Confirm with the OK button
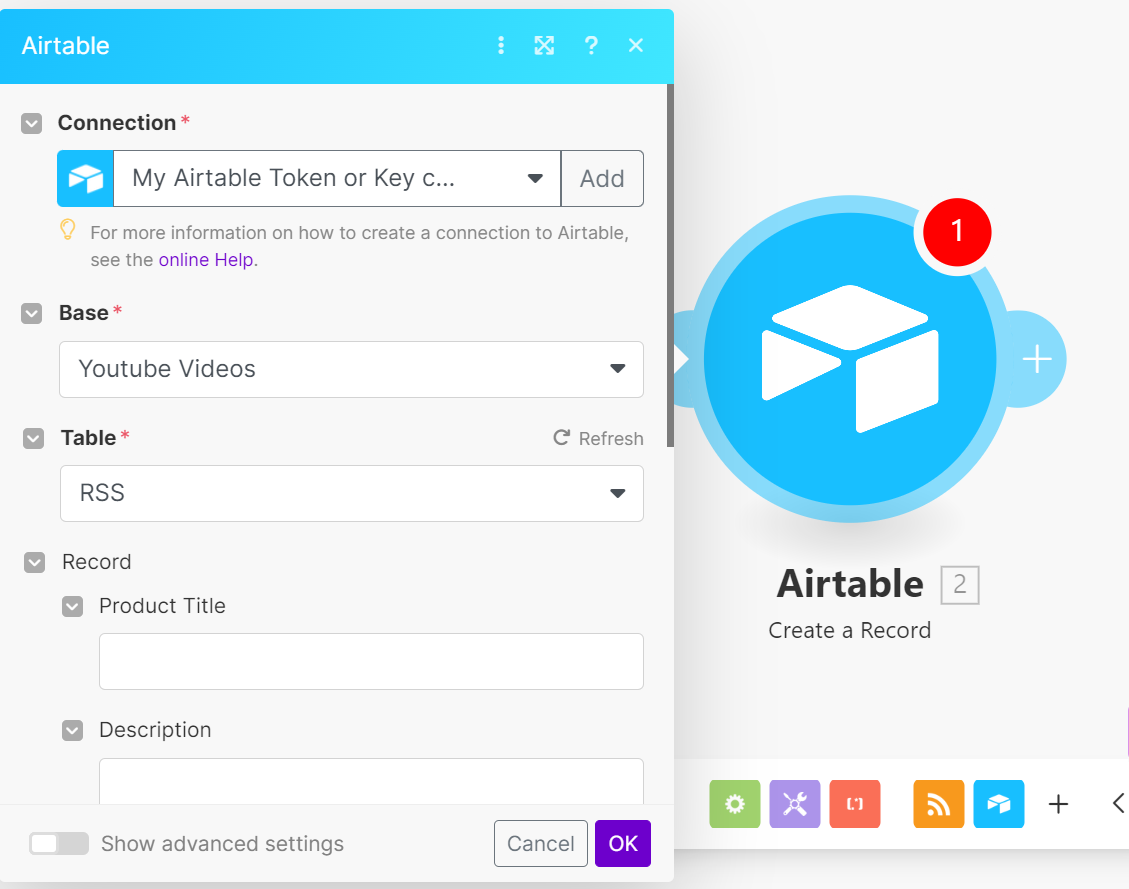 point(623,844)
